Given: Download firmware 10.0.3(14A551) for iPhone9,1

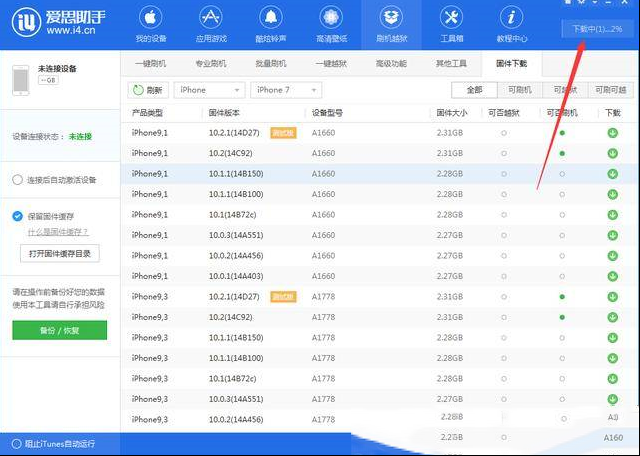Looking at the screenshot, I should pos(612,235).
